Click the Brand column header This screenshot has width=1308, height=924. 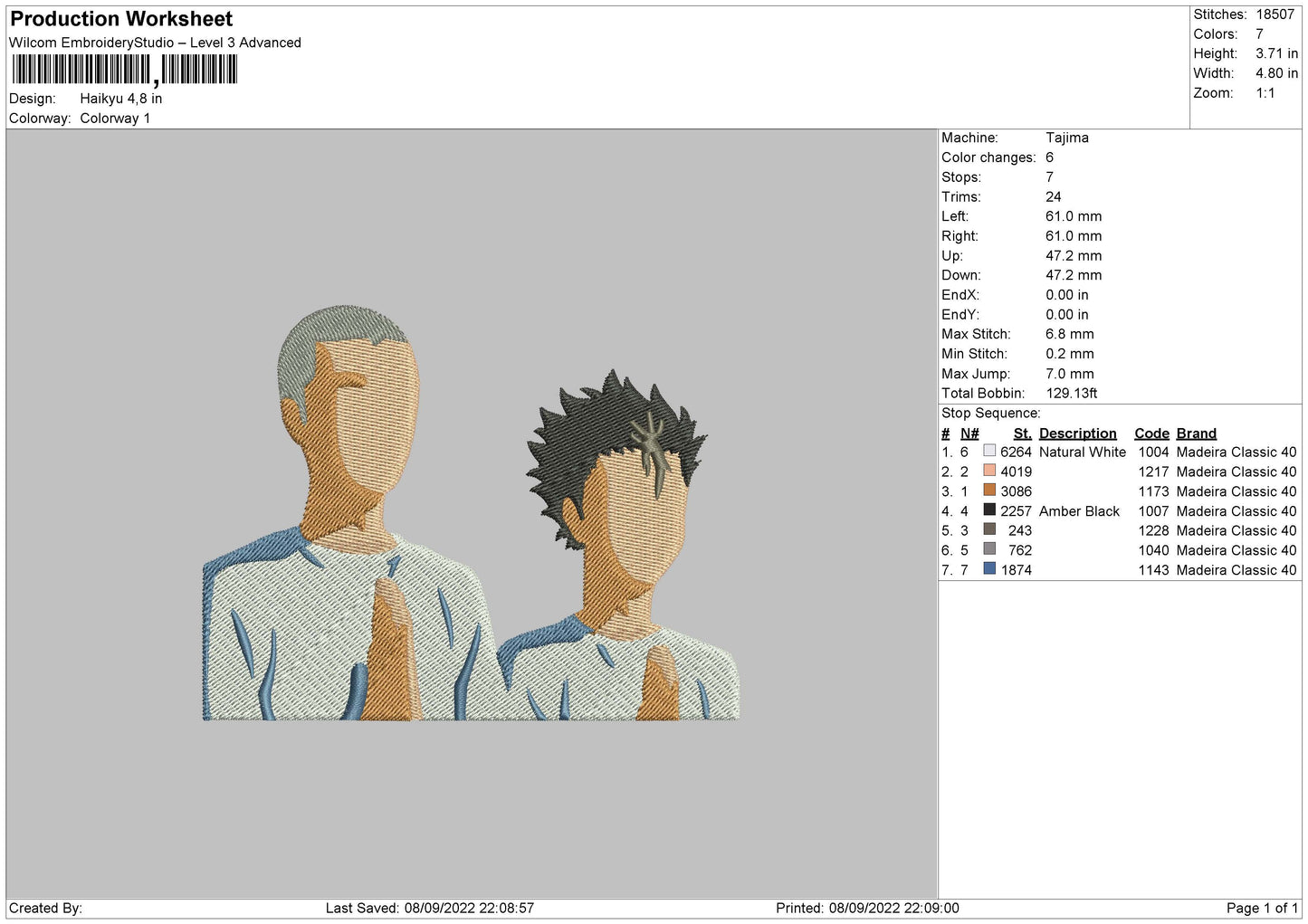pyautogui.click(x=1196, y=433)
